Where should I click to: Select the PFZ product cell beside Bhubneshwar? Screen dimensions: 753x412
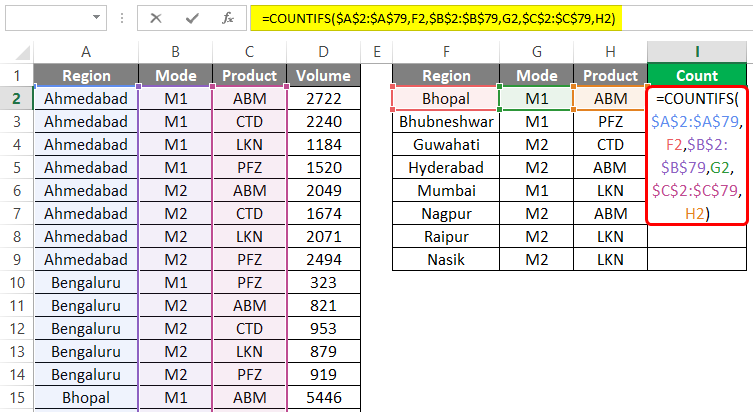(x=610, y=121)
